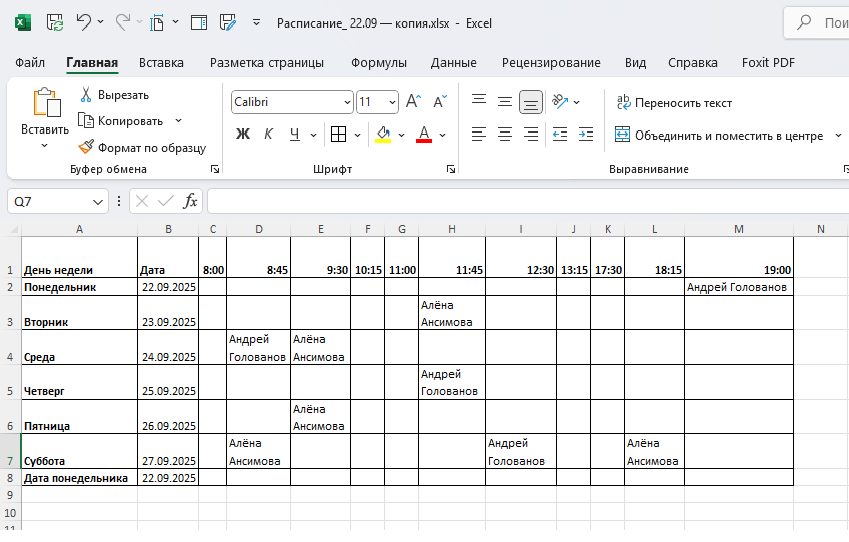849x542 pixels.
Task: Open merge and center dropdown arrow
Action: (838, 135)
